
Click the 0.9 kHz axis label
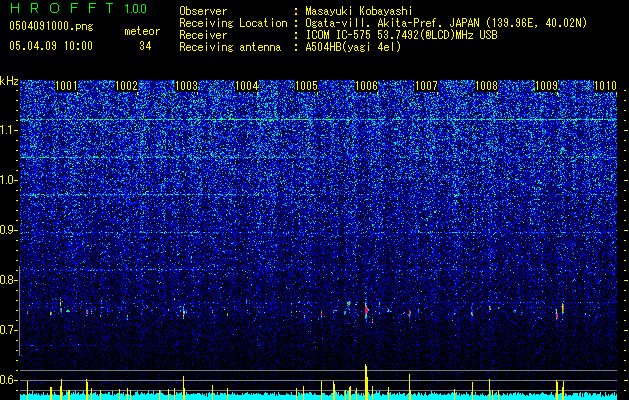point(8,230)
